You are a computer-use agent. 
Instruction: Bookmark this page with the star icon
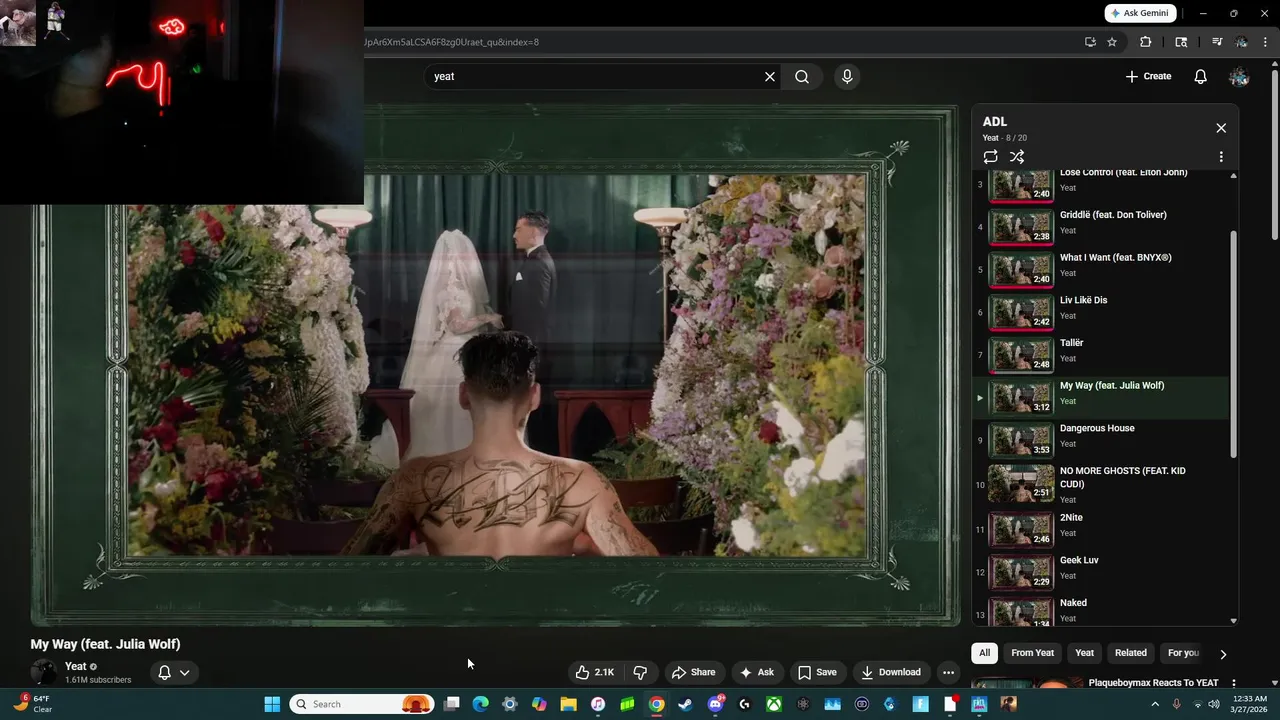tap(1112, 42)
